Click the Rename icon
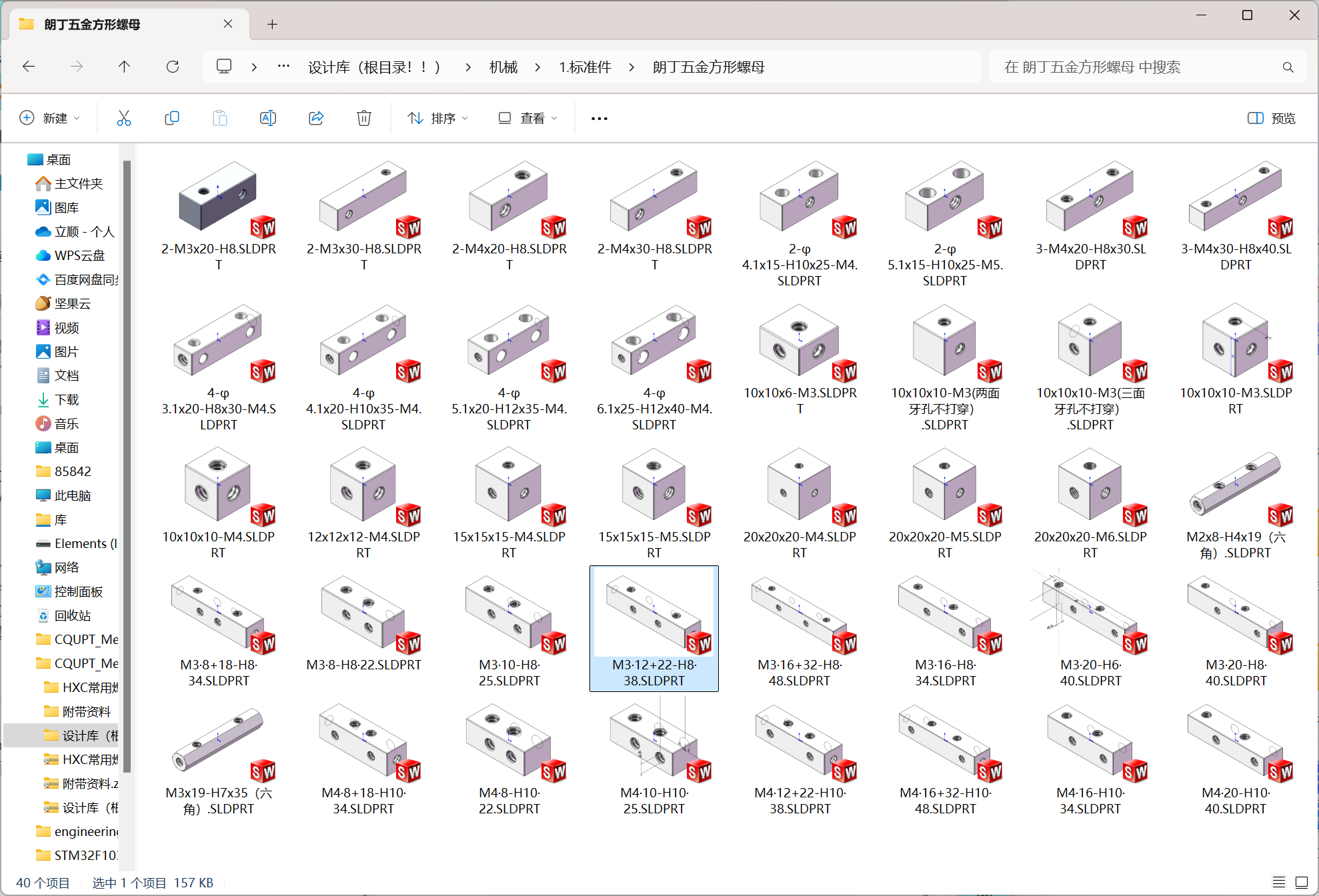 [x=268, y=118]
